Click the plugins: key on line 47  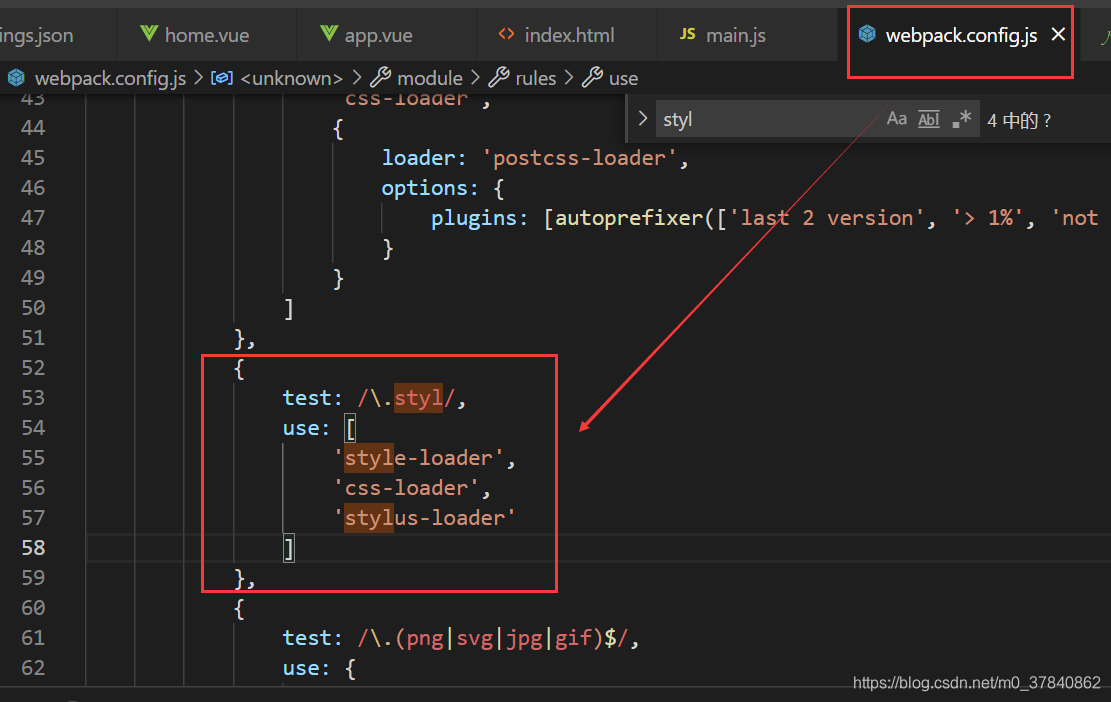pos(480,218)
